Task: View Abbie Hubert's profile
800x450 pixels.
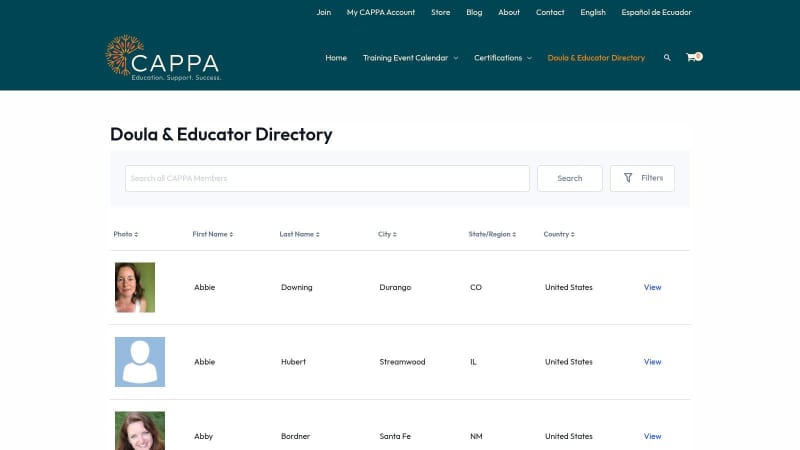Action: pyautogui.click(x=652, y=362)
